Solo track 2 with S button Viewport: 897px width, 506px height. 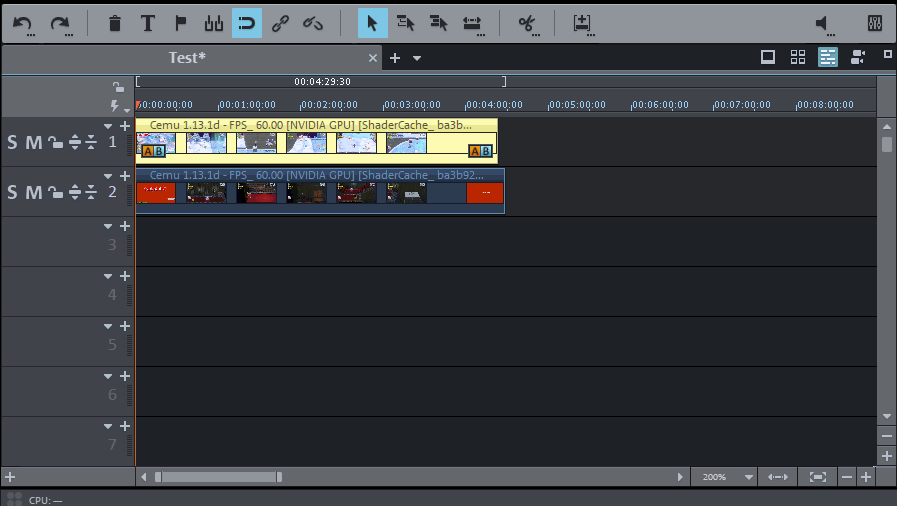click(12, 192)
